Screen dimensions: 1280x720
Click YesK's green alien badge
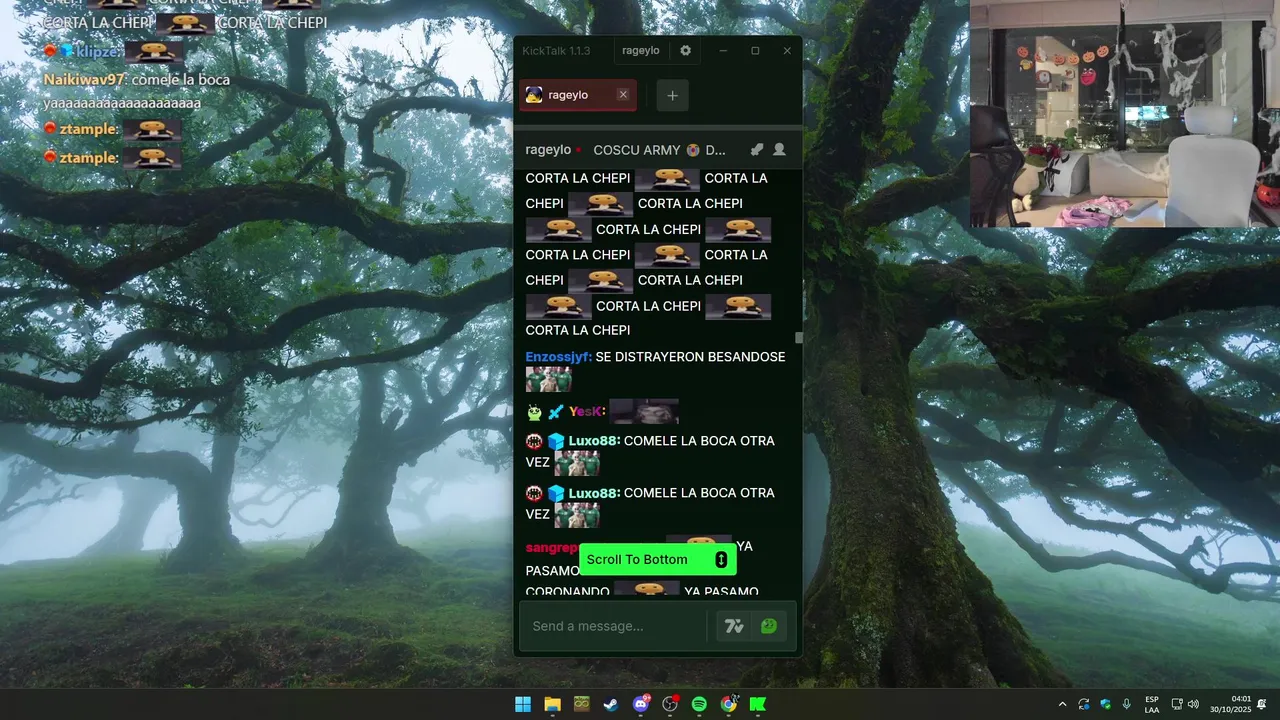coord(535,412)
